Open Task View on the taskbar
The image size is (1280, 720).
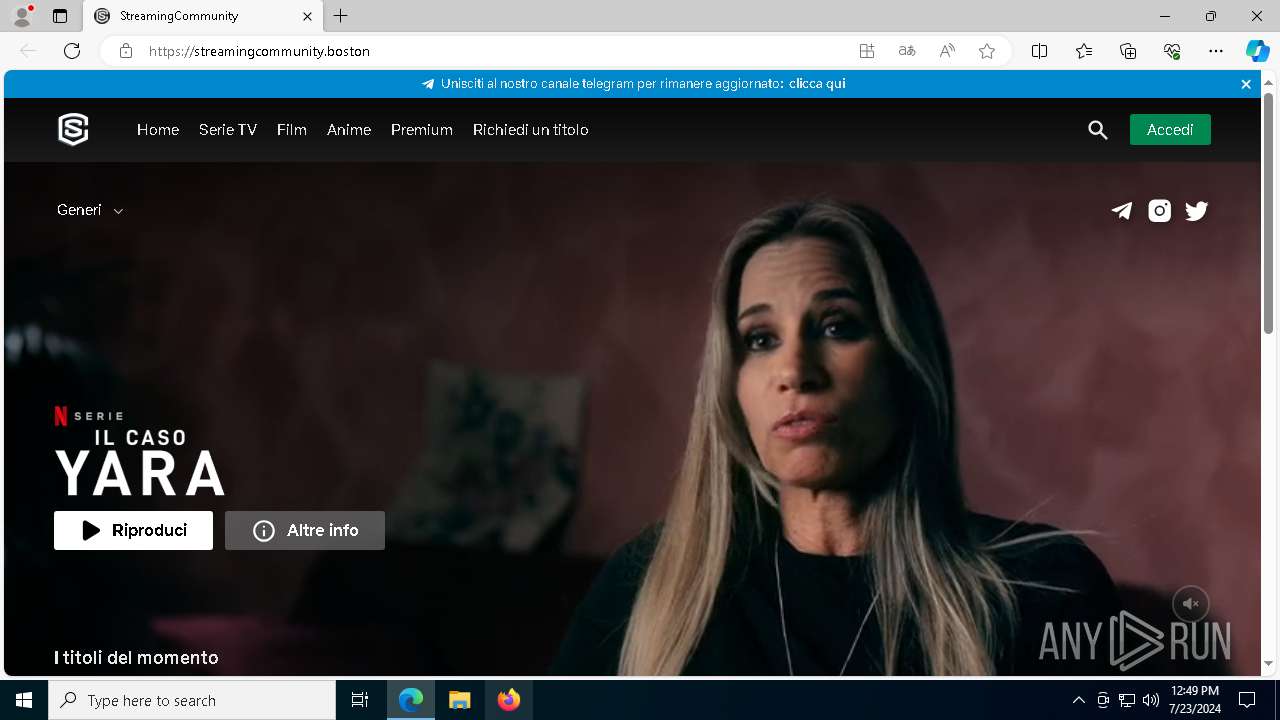tap(360, 700)
